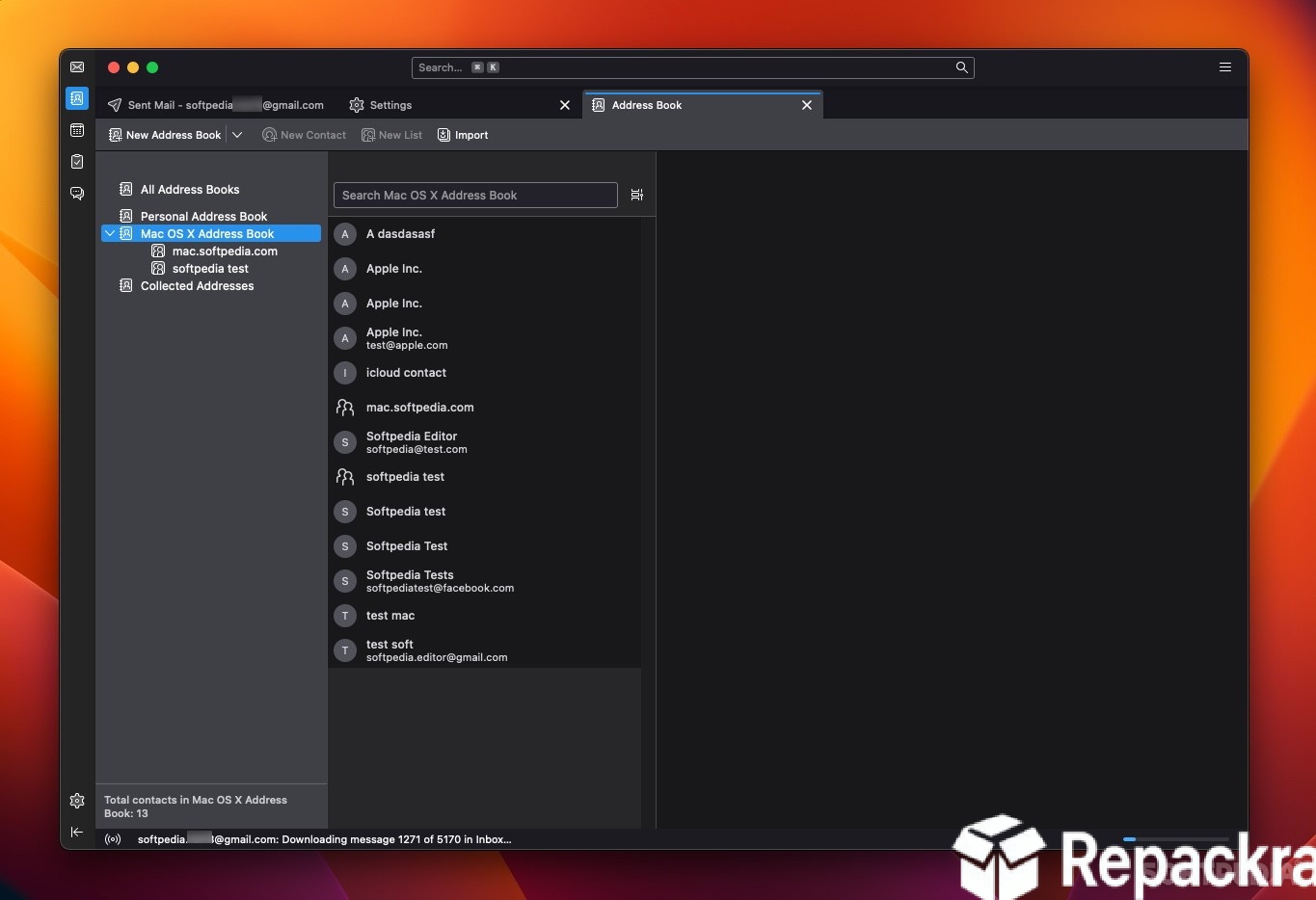The width and height of the screenshot is (1316, 900).
Task: Open the Chat space icon
Action: click(x=77, y=194)
